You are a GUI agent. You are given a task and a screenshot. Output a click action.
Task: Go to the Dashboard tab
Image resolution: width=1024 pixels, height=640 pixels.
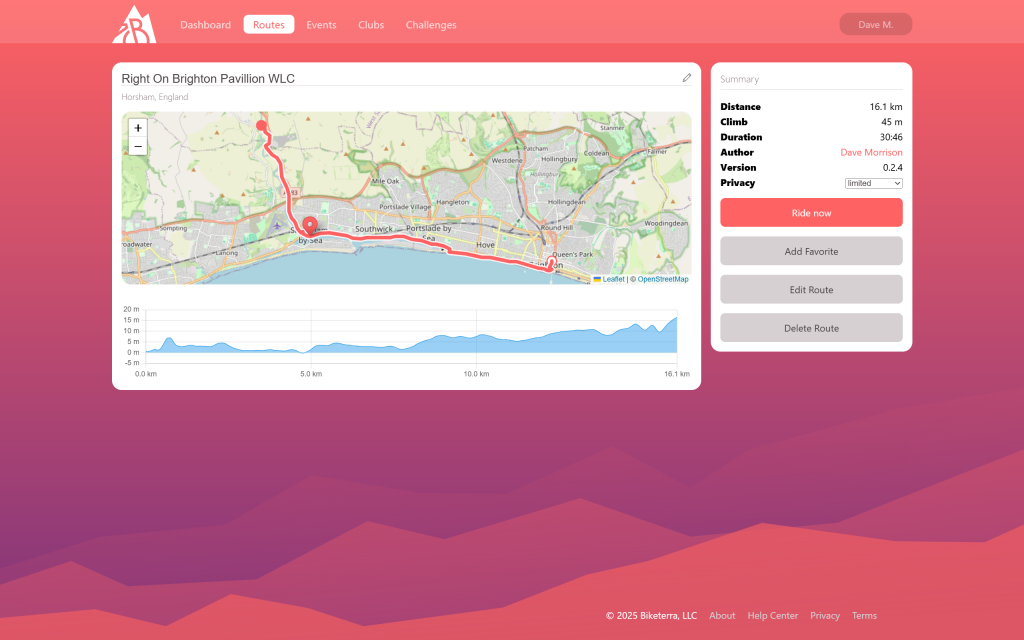205,25
